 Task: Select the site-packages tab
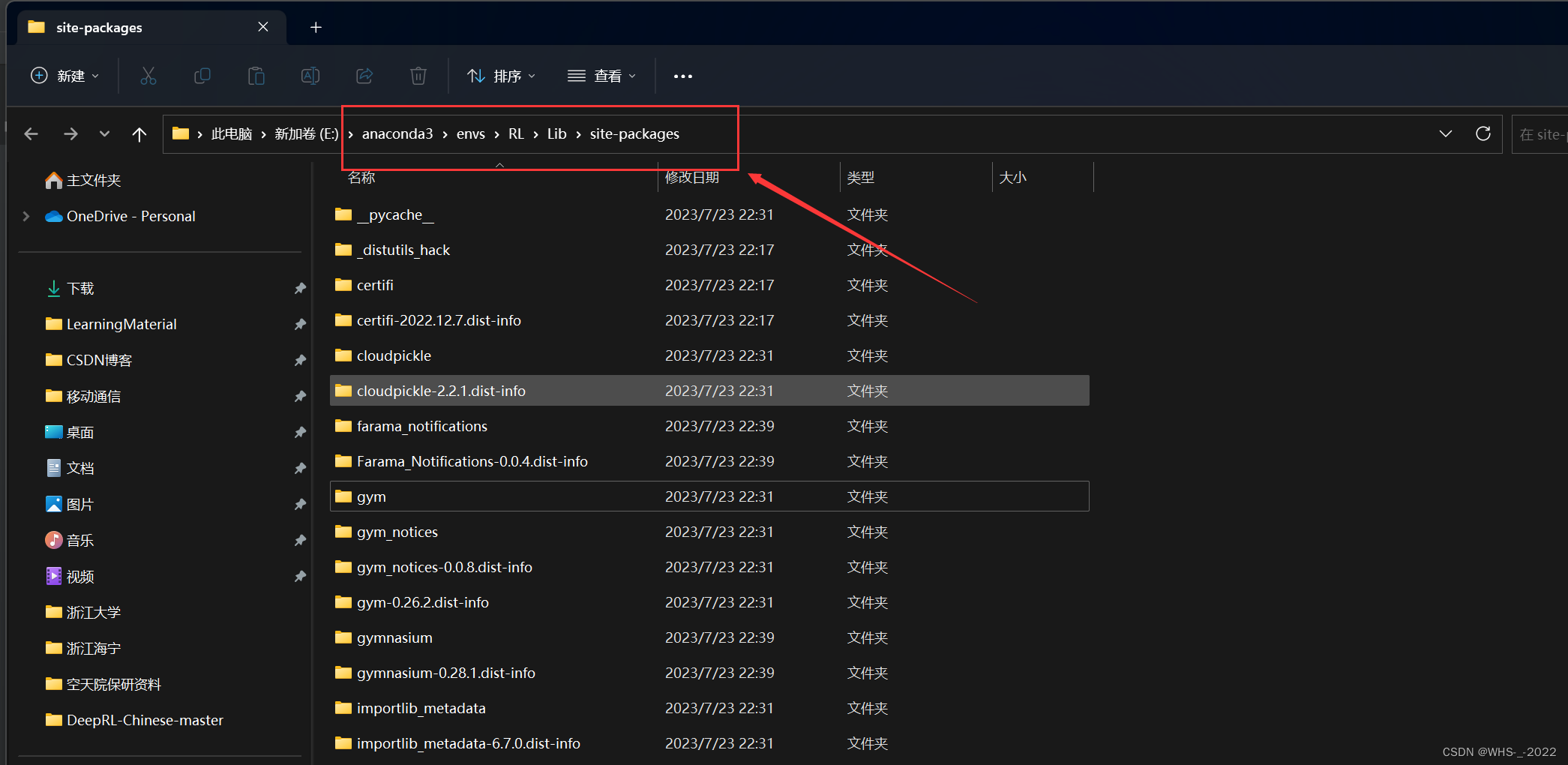151,28
